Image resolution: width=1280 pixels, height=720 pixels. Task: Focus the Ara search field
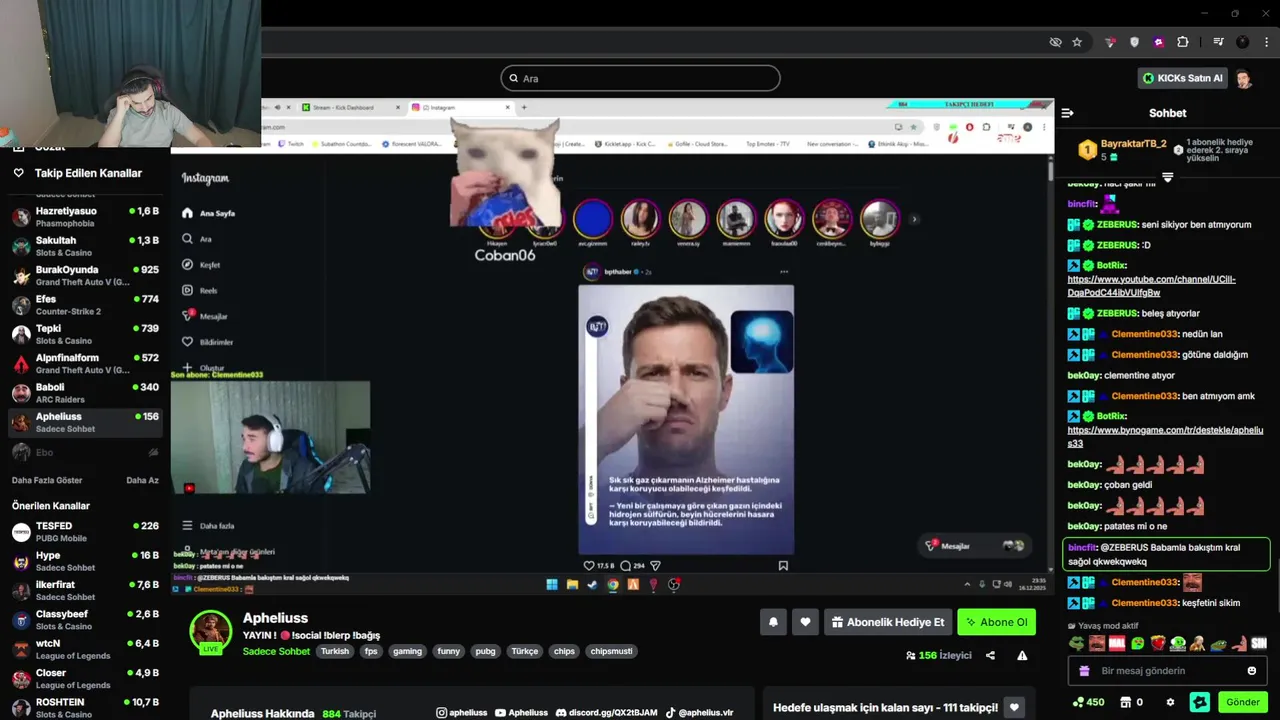pyautogui.click(x=640, y=78)
